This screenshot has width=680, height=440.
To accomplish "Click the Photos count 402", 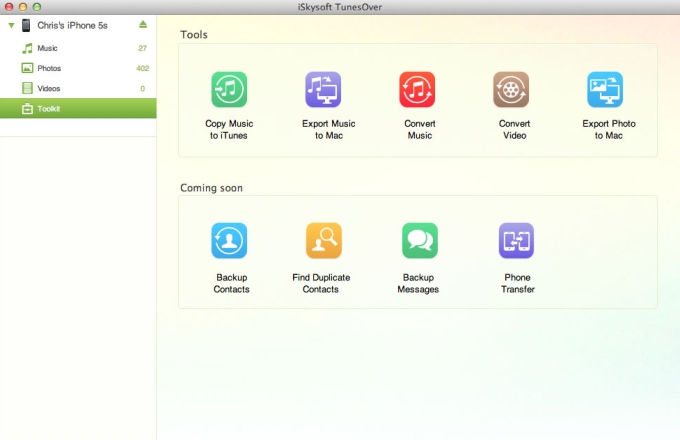I will coord(142,68).
